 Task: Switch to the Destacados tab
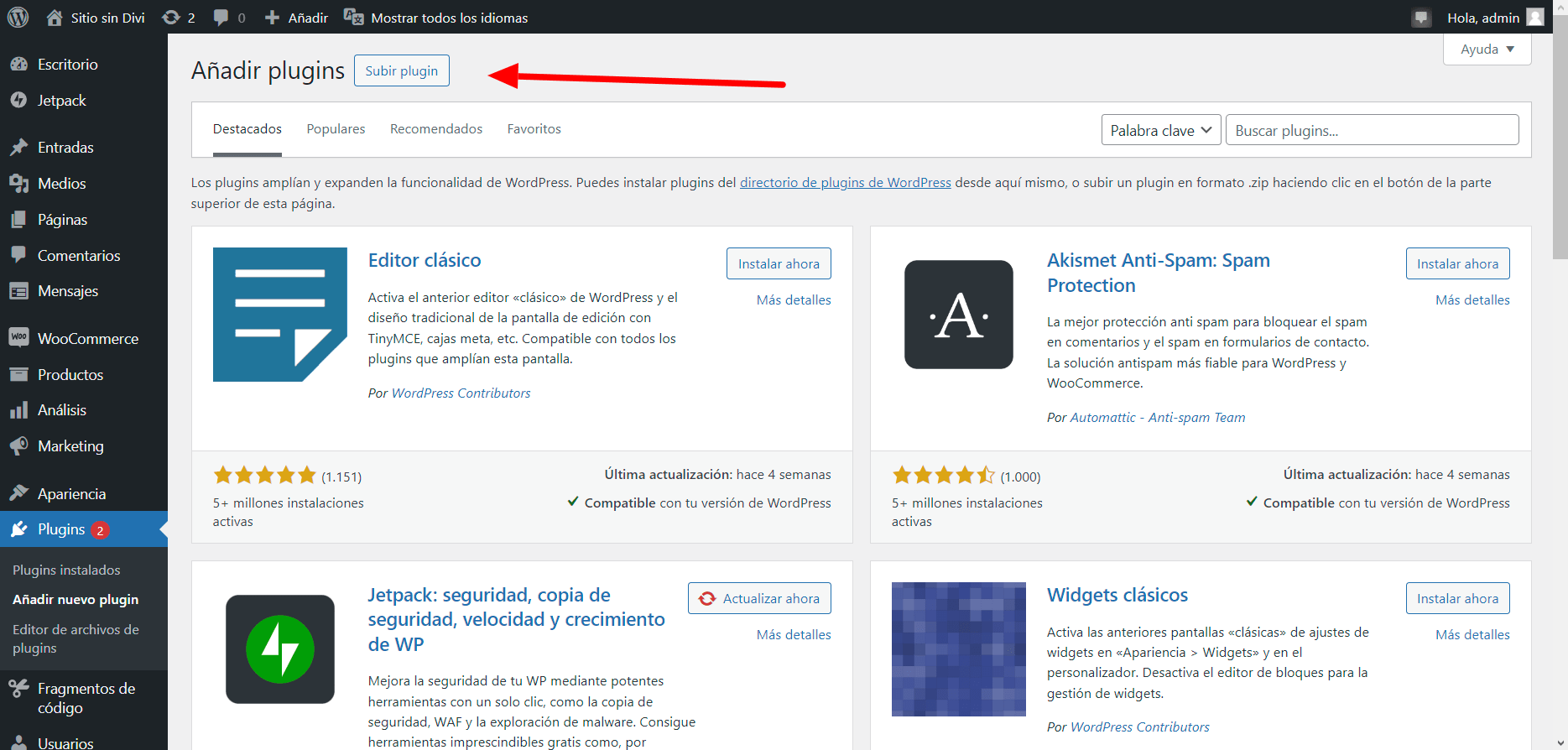point(247,129)
